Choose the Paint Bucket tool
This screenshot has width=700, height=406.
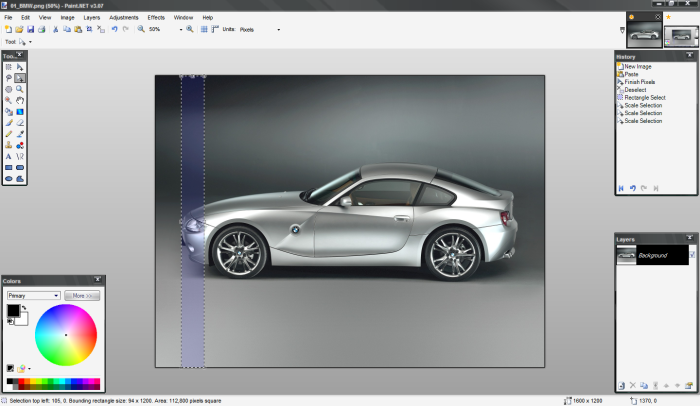[x=9, y=111]
